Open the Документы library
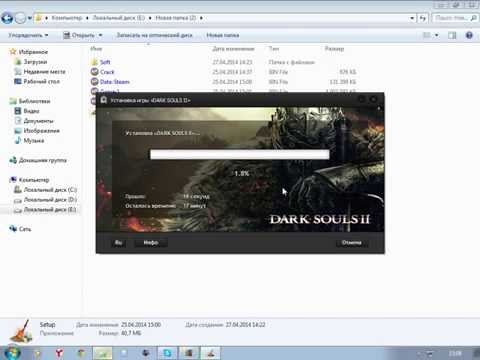 coord(38,121)
